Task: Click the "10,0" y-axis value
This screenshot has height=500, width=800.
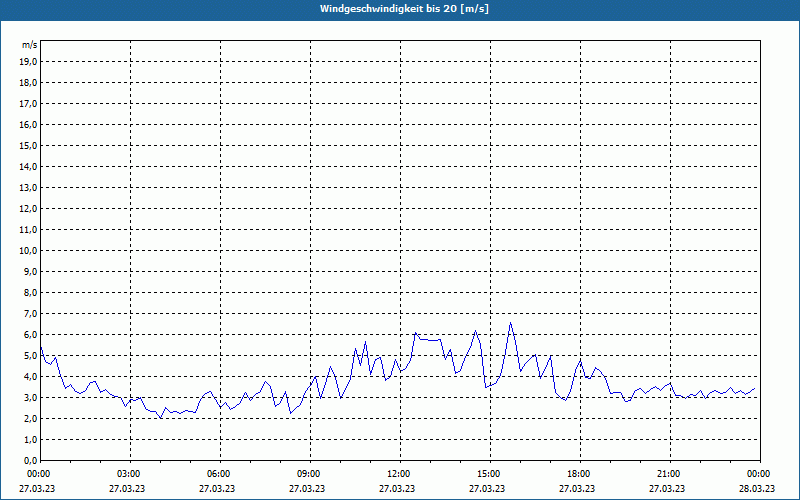Action: tap(28, 251)
